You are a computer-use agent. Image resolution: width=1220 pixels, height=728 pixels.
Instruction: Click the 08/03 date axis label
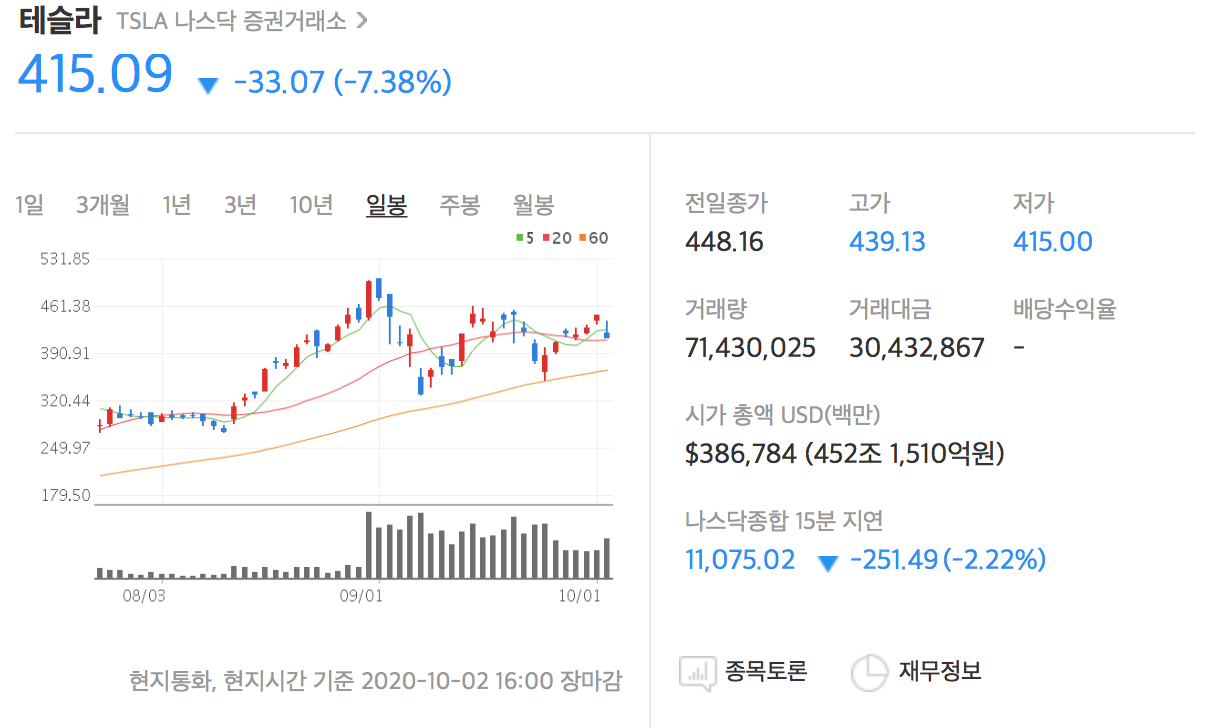click(143, 597)
